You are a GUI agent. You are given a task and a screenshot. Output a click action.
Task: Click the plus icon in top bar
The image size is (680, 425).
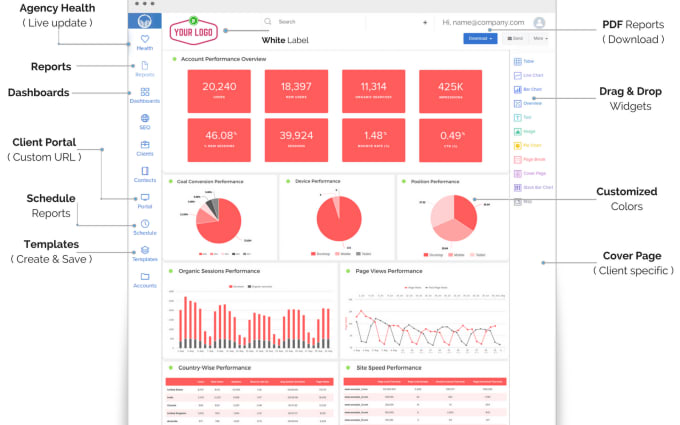425,23
